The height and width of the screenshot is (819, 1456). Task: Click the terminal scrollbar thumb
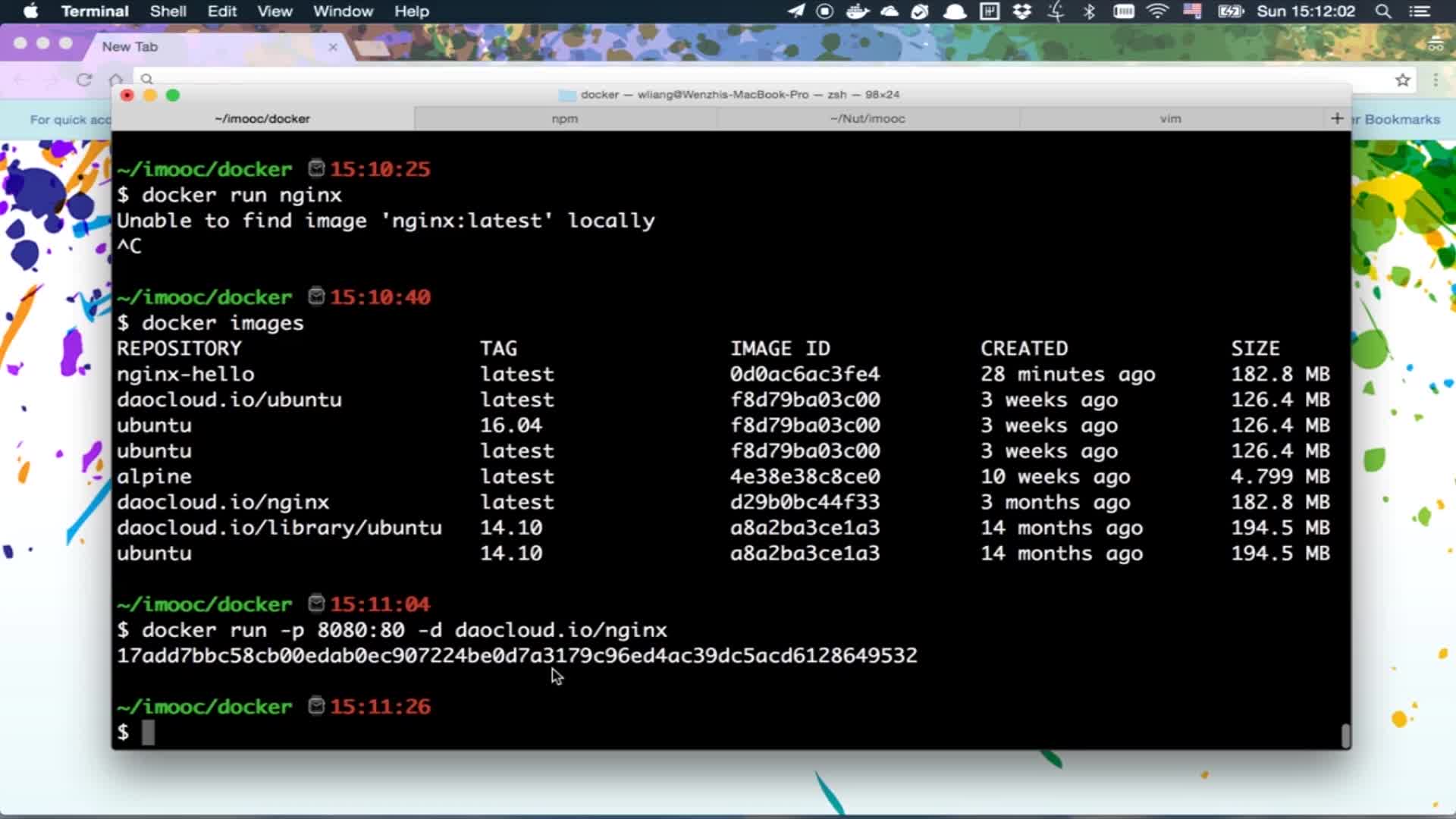pos(1345,735)
